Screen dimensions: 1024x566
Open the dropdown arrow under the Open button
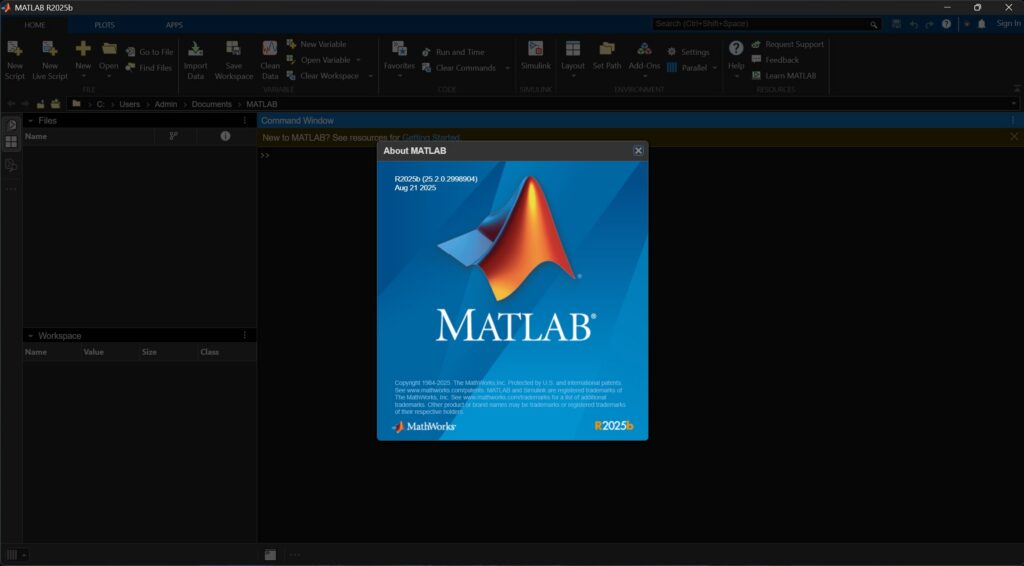click(109, 76)
